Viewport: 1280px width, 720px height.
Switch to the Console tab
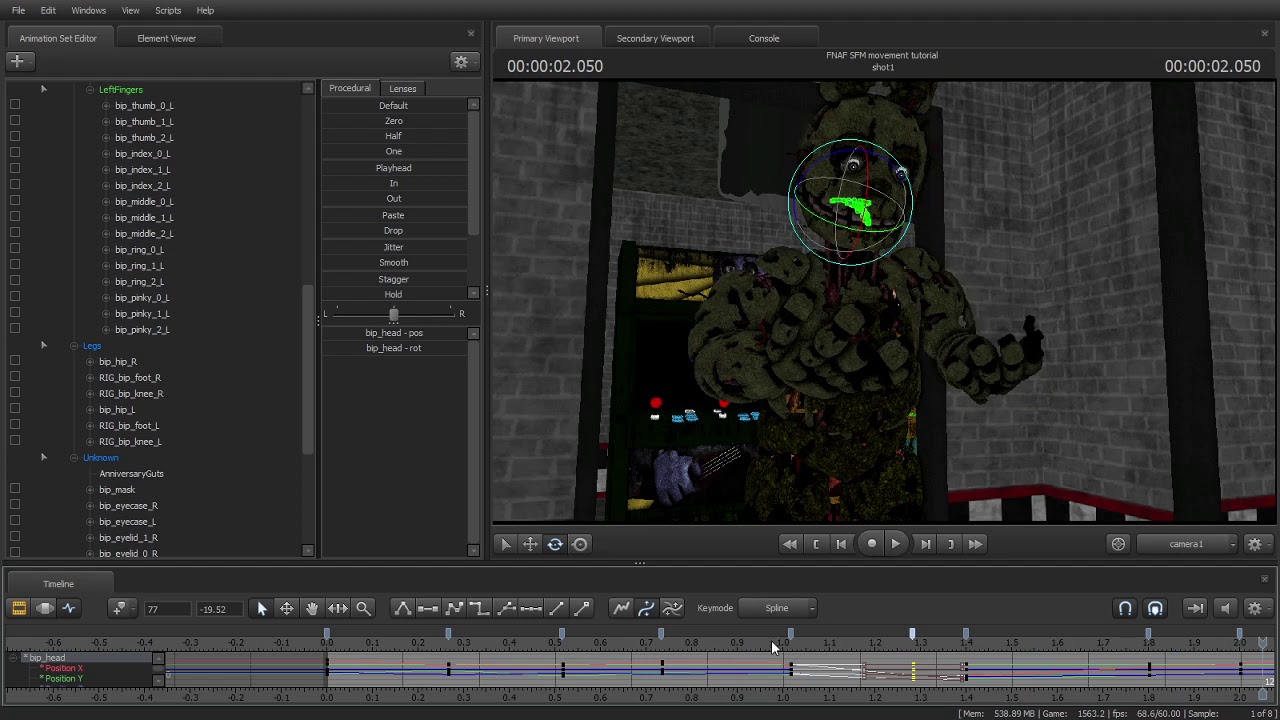pyautogui.click(x=764, y=38)
